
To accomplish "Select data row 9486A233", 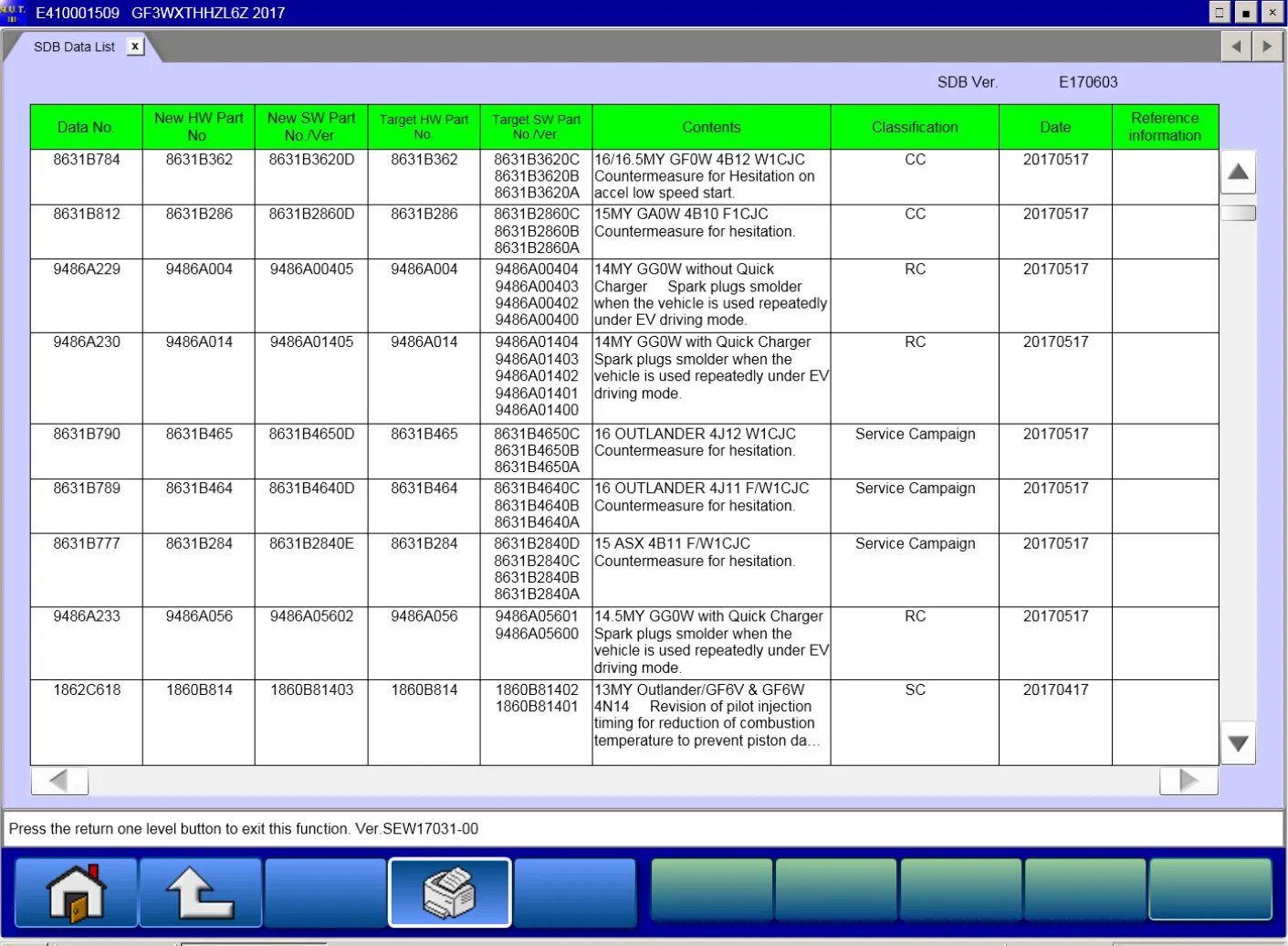I will [624, 643].
